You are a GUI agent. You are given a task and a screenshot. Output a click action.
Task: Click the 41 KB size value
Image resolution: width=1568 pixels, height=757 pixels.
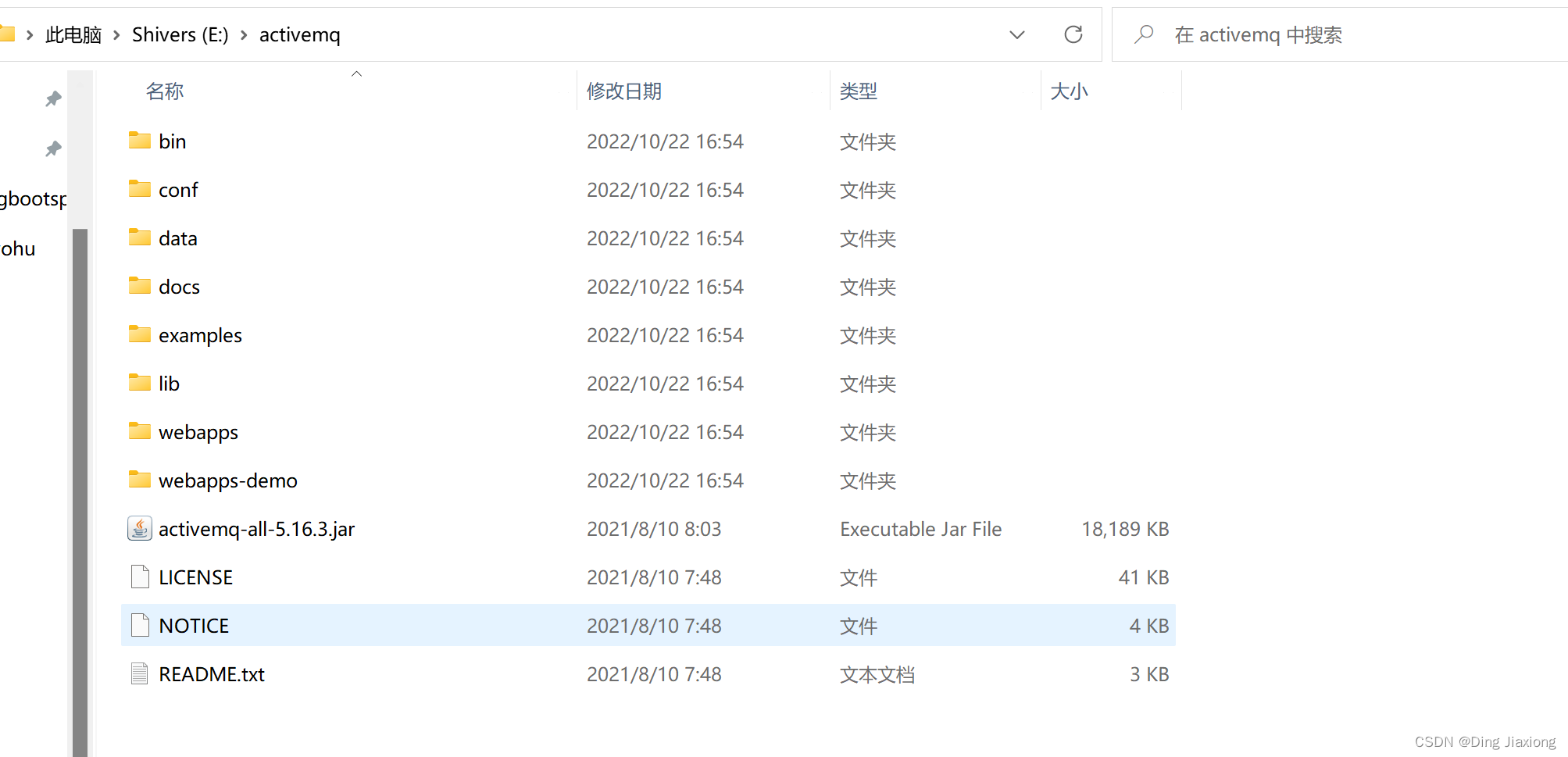(1144, 577)
